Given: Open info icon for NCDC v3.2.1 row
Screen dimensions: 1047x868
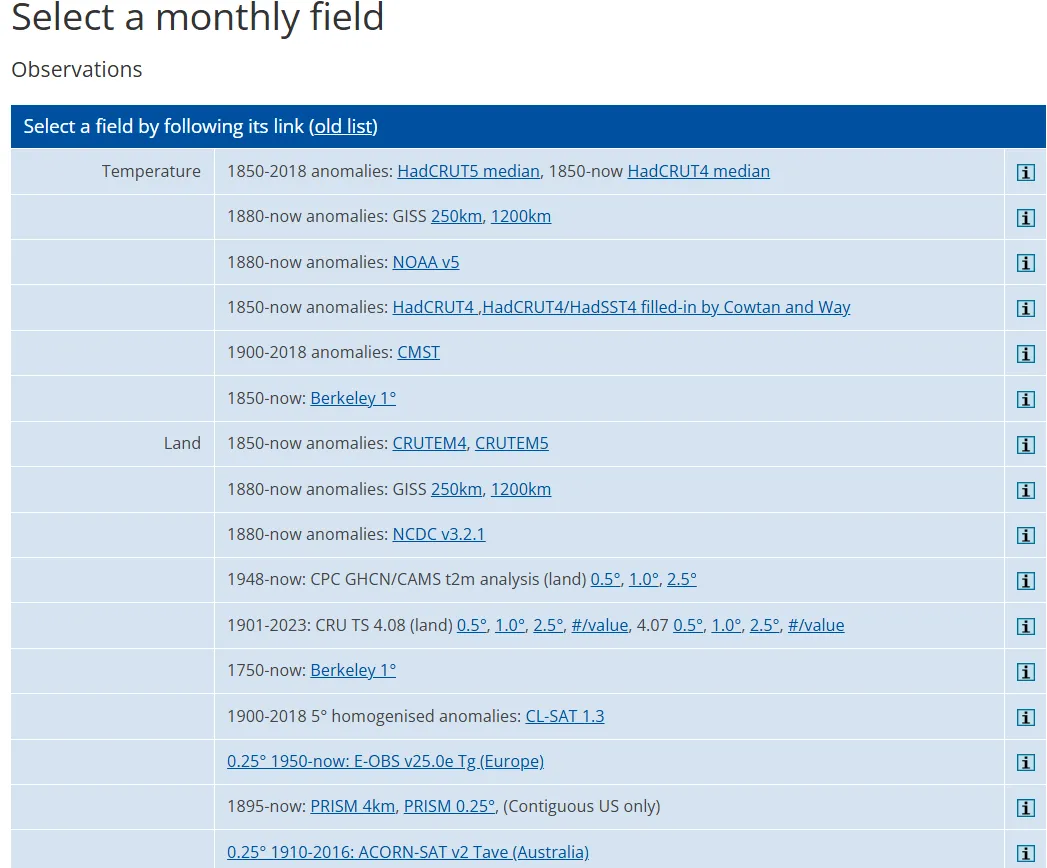Looking at the screenshot, I should [x=1026, y=535].
